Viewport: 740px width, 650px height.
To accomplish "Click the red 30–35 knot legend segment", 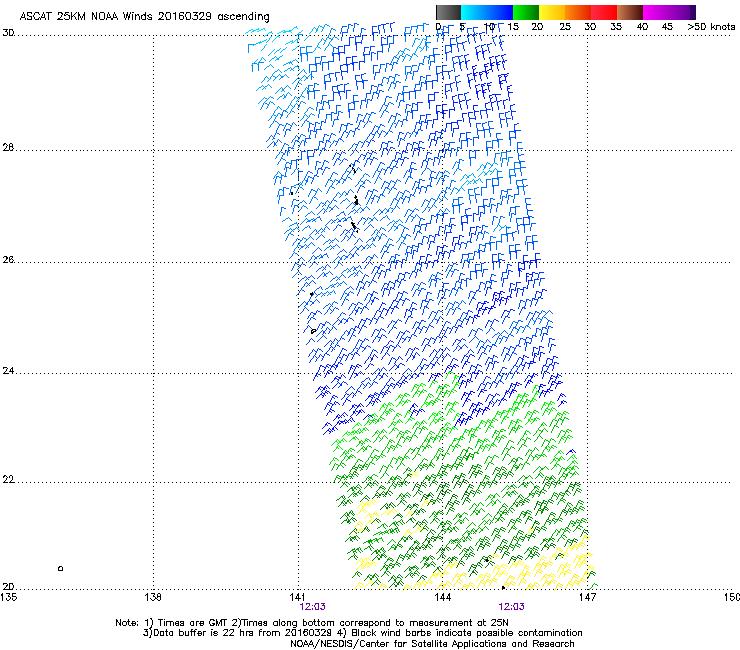I will point(604,12).
